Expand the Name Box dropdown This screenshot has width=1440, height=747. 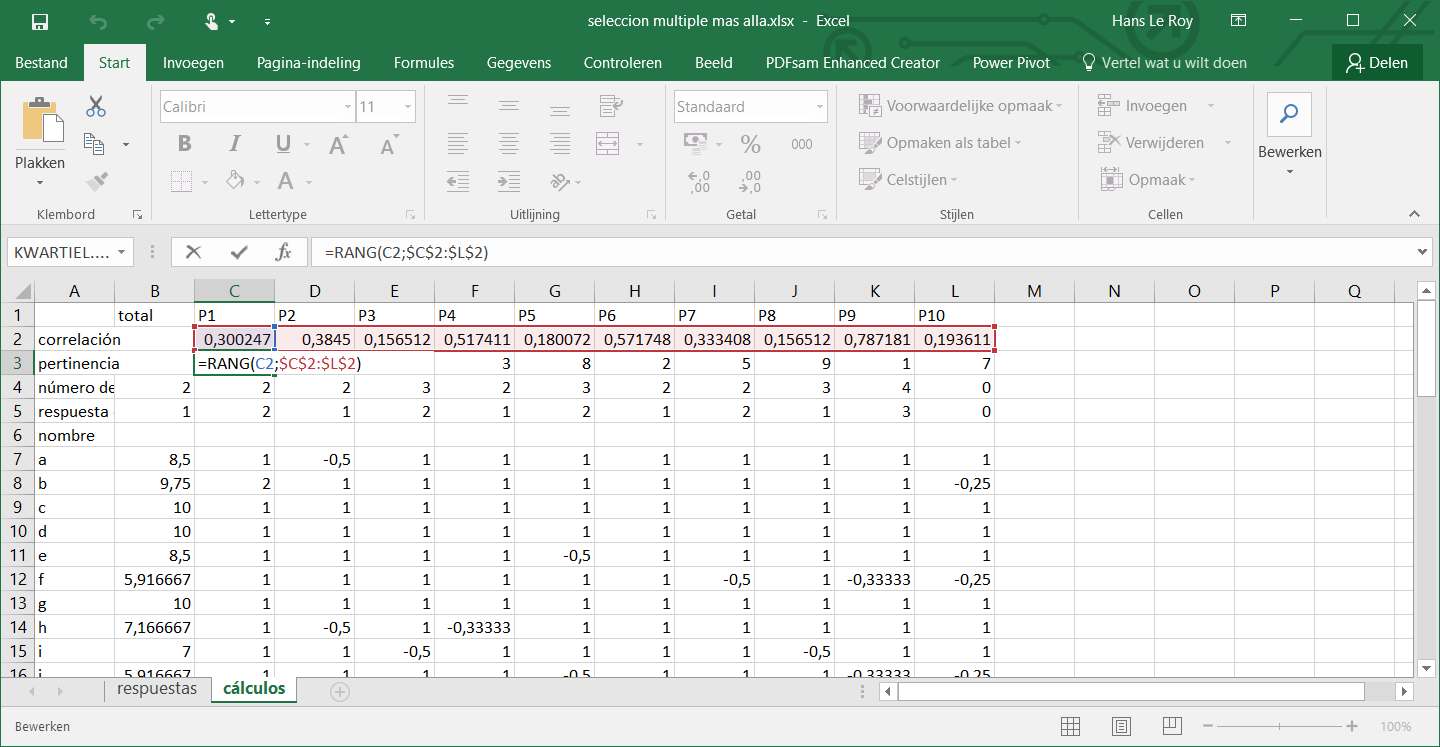coord(122,252)
